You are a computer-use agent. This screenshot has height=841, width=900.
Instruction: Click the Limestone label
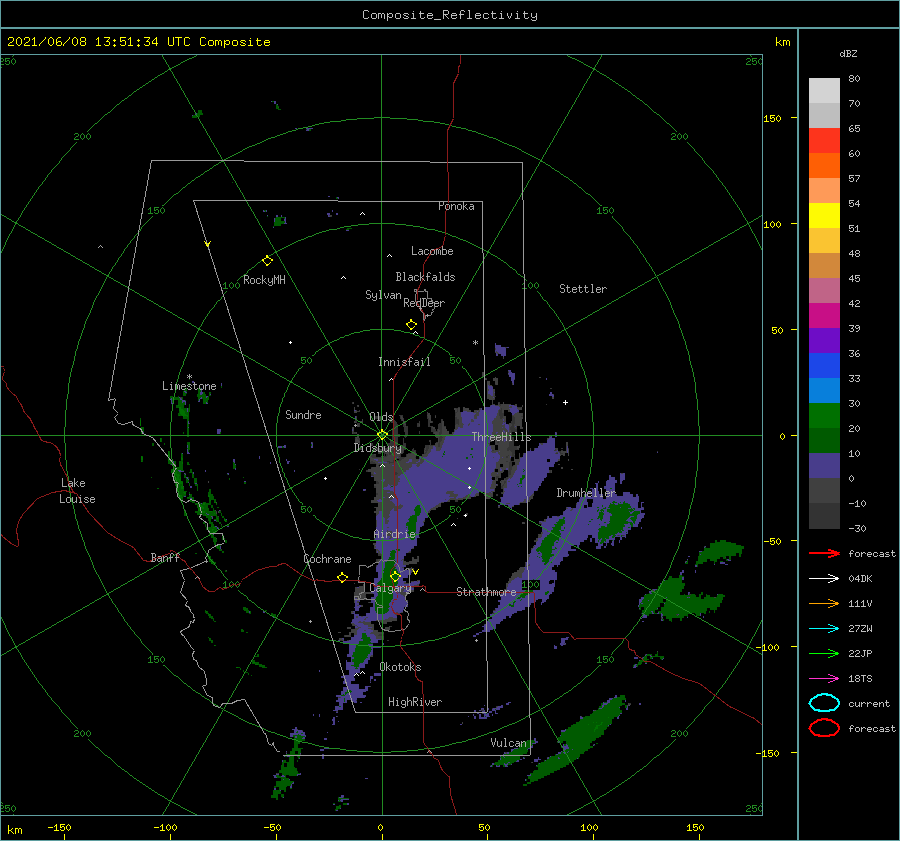pyautogui.click(x=189, y=386)
